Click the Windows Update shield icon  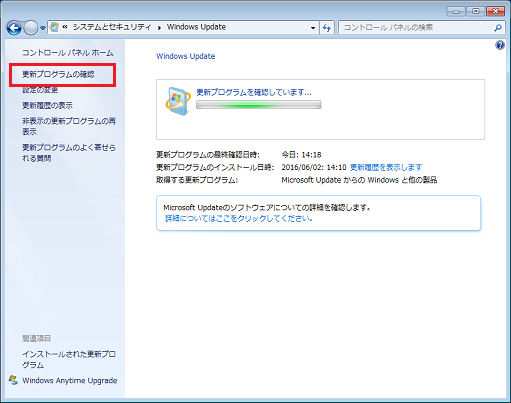(x=178, y=101)
